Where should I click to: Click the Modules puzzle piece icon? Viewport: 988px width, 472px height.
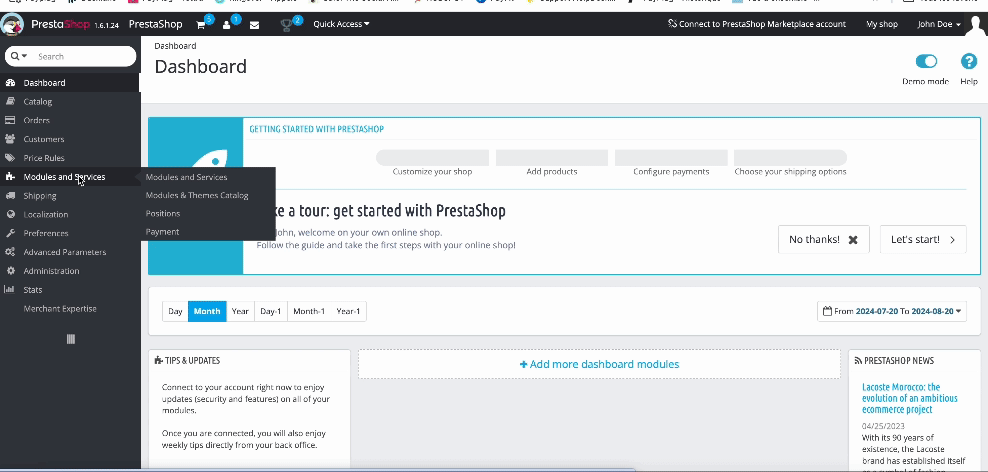pos(10,177)
